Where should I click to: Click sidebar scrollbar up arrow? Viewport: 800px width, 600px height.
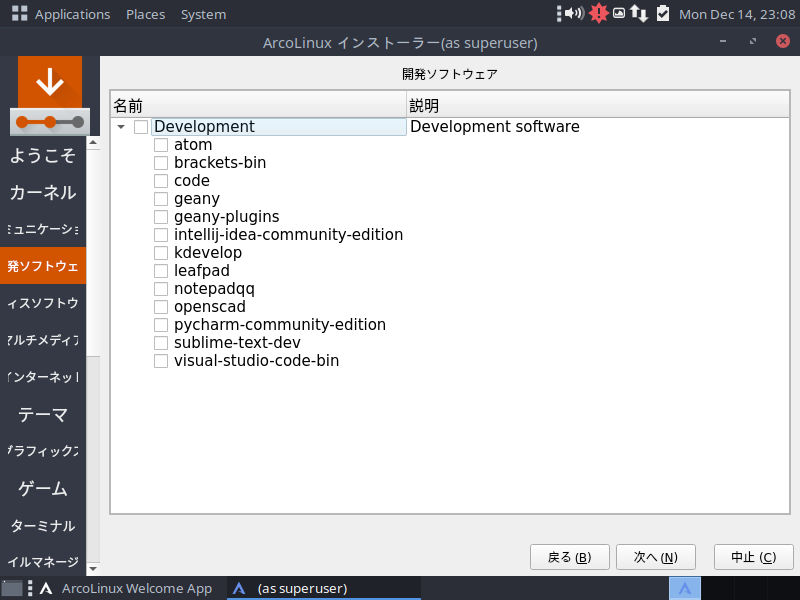coord(93,142)
